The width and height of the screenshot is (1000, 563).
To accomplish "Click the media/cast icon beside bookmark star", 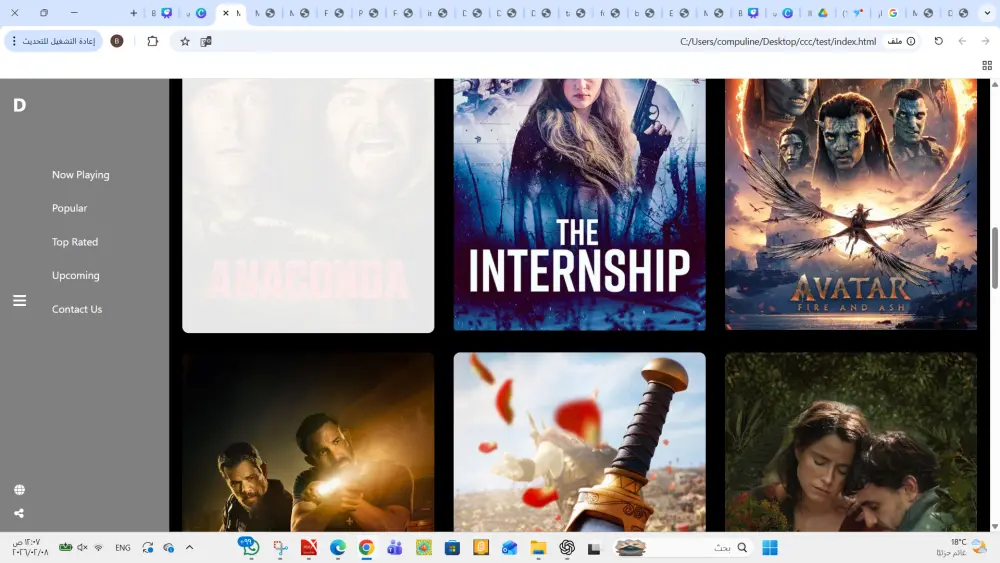I will [x=206, y=41].
